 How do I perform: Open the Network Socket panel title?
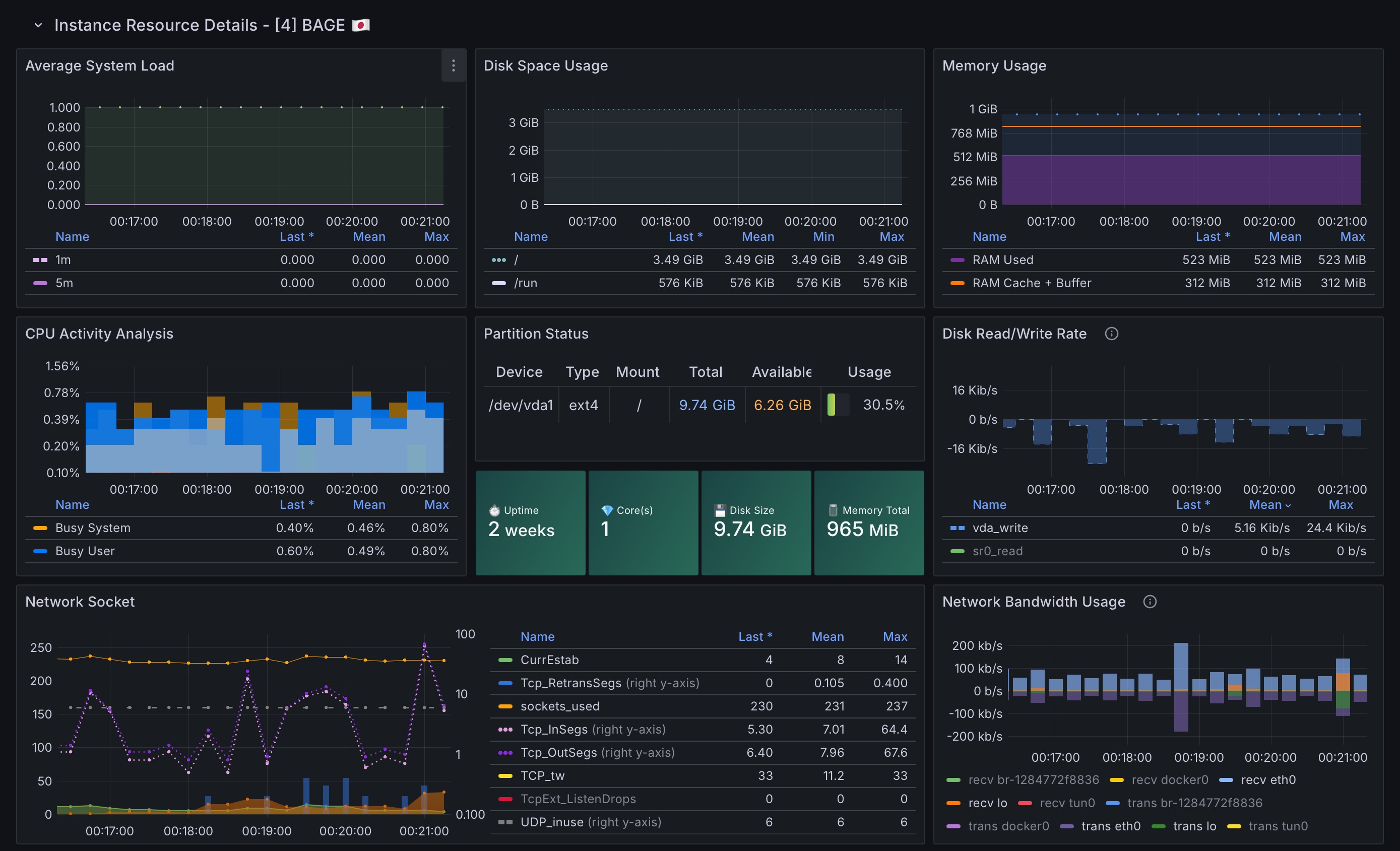pos(80,602)
